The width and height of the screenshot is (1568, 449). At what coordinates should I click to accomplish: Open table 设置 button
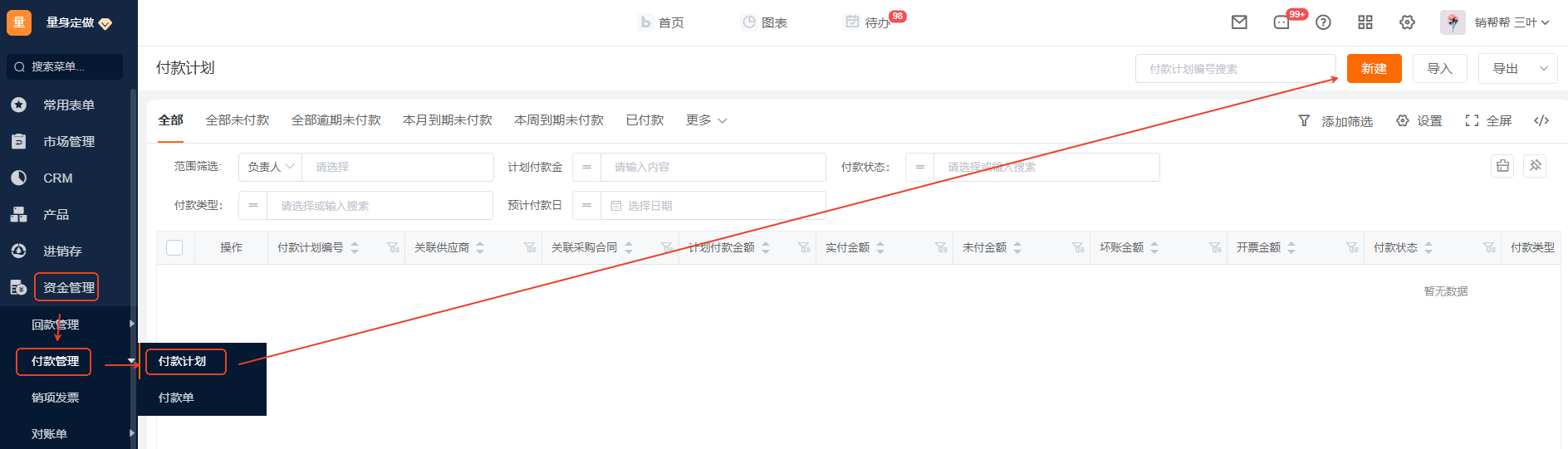[x=1419, y=121]
